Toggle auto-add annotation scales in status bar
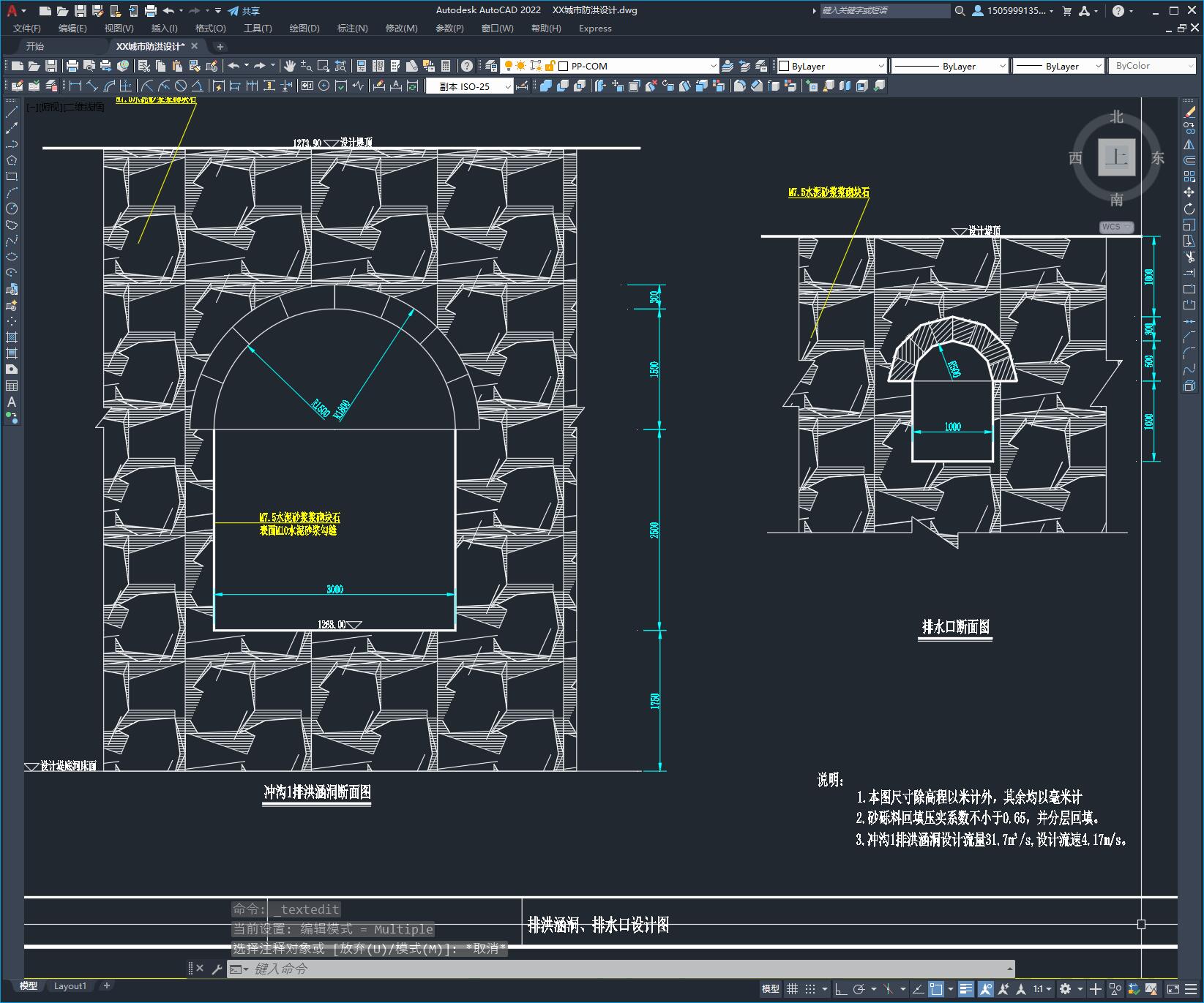Image resolution: width=1204 pixels, height=1003 pixels. click(1003, 989)
